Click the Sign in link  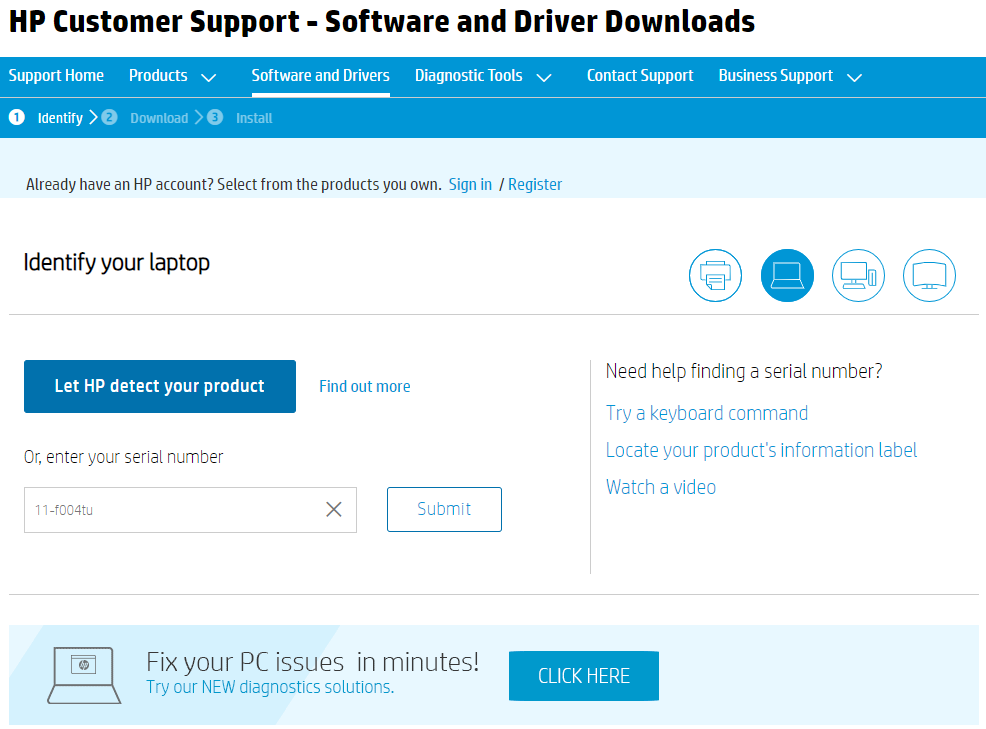tap(470, 184)
